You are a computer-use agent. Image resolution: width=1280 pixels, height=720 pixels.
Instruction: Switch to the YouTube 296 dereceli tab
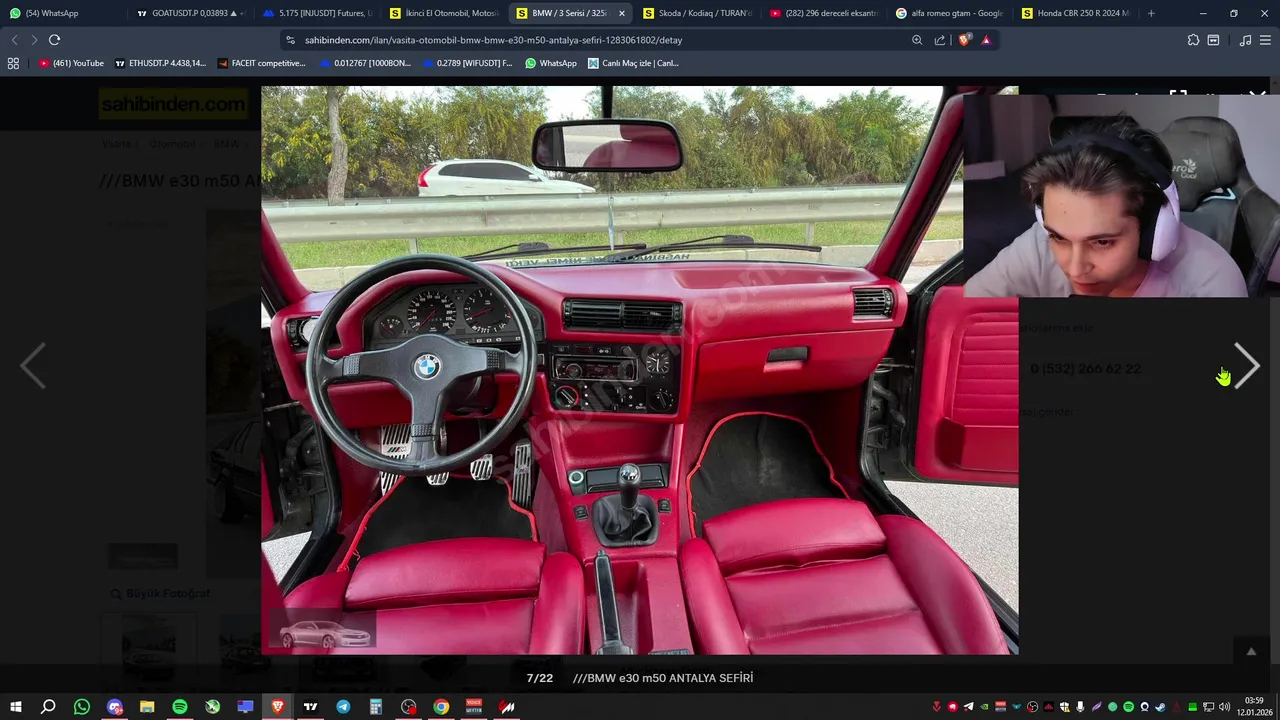[823, 13]
